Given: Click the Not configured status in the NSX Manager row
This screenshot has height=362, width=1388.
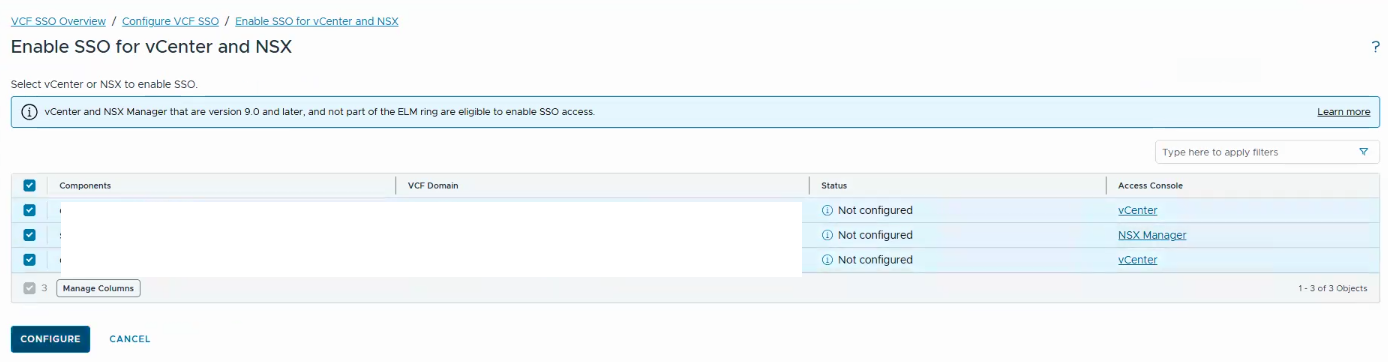Looking at the screenshot, I should click(875, 235).
